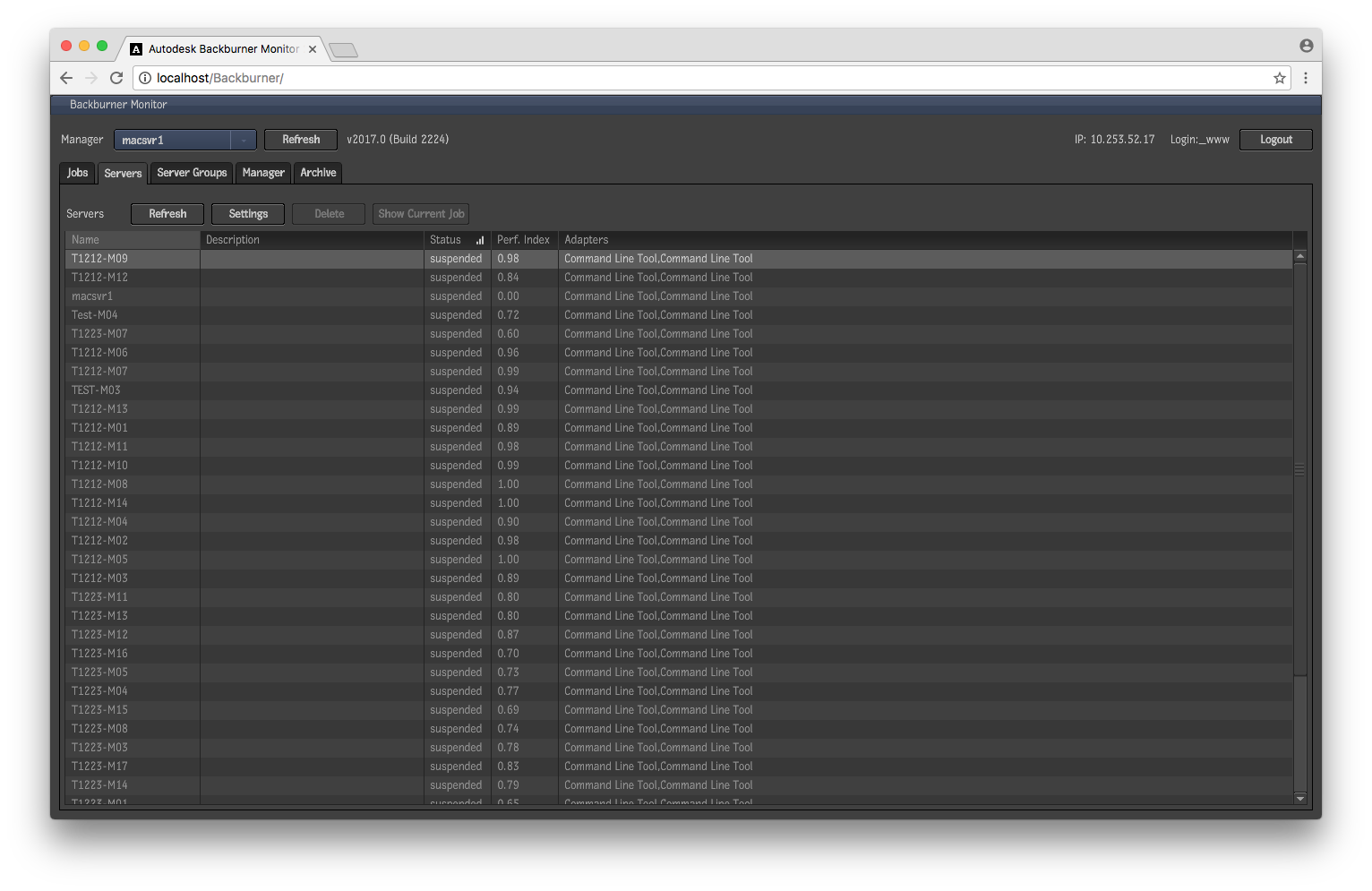This screenshot has width=1372, height=891.
Task: Open a new browser tab
Action: (343, 50)
